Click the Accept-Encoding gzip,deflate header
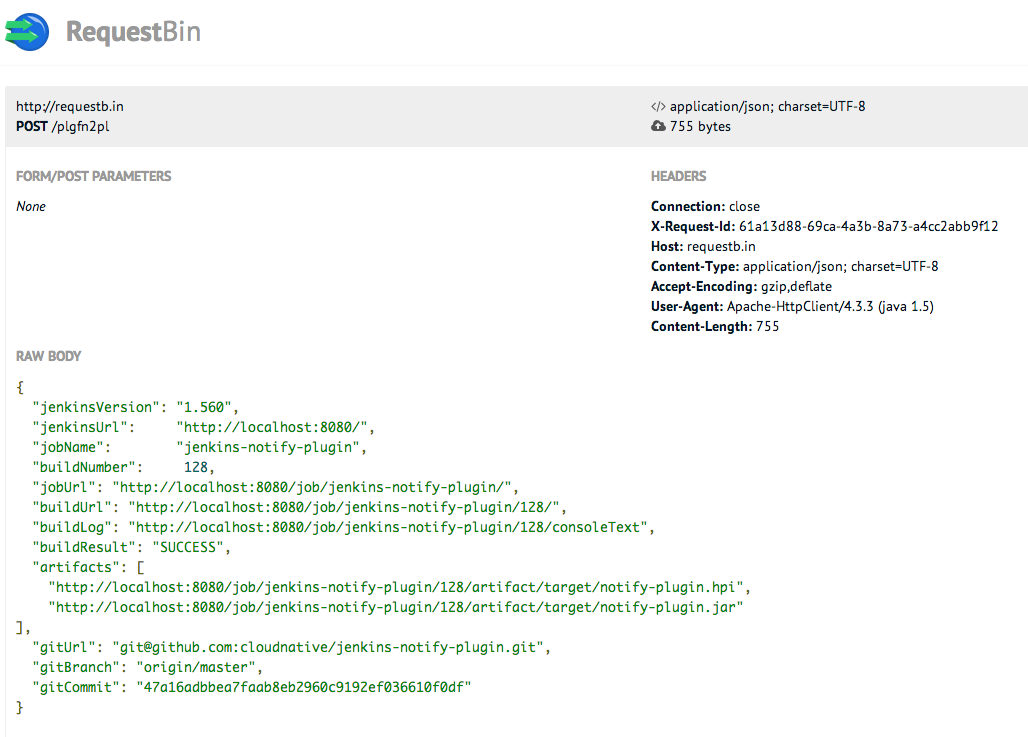The width and height of the screenshot is (1028, 737). pos(741,287)
